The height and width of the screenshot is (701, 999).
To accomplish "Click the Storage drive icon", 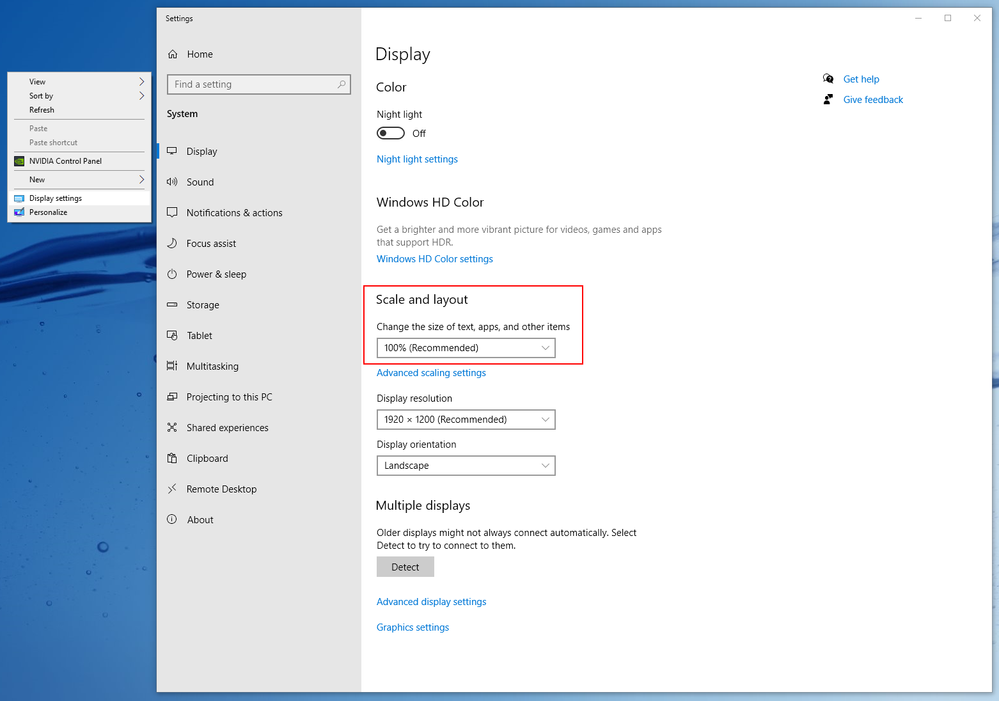I will 172,305.
